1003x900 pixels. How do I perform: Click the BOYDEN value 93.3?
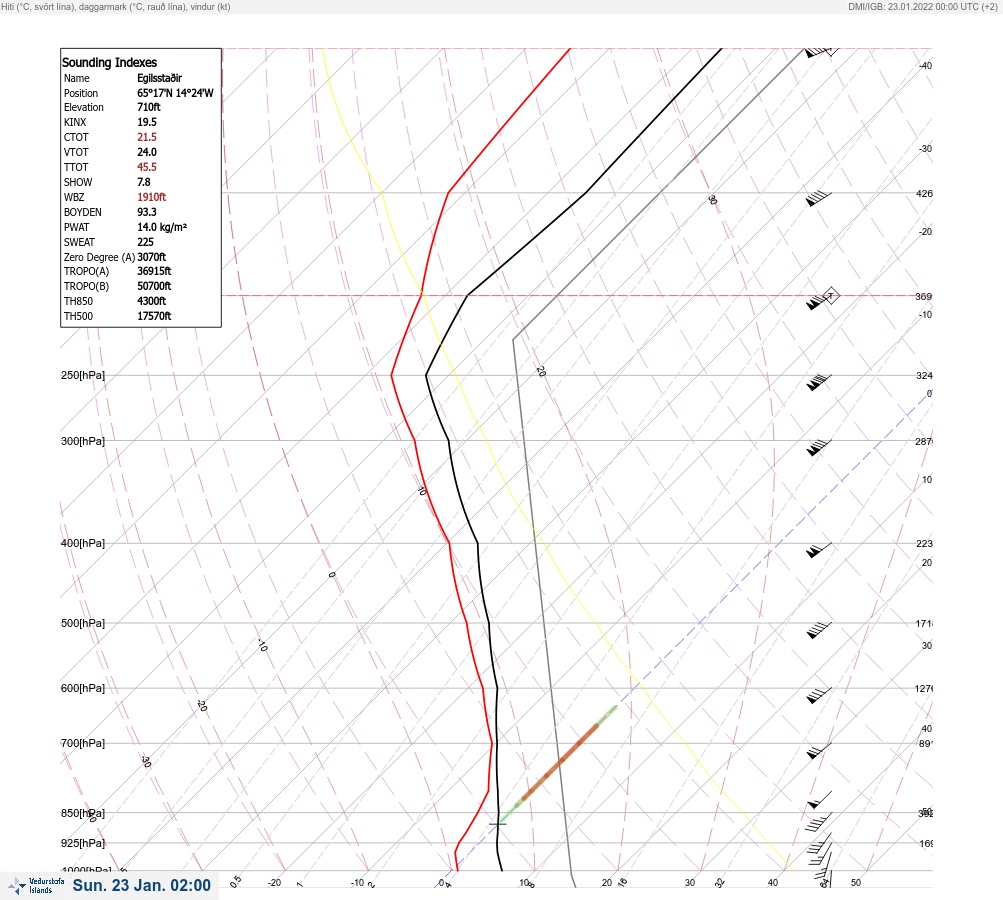click(x=146, y=212)
